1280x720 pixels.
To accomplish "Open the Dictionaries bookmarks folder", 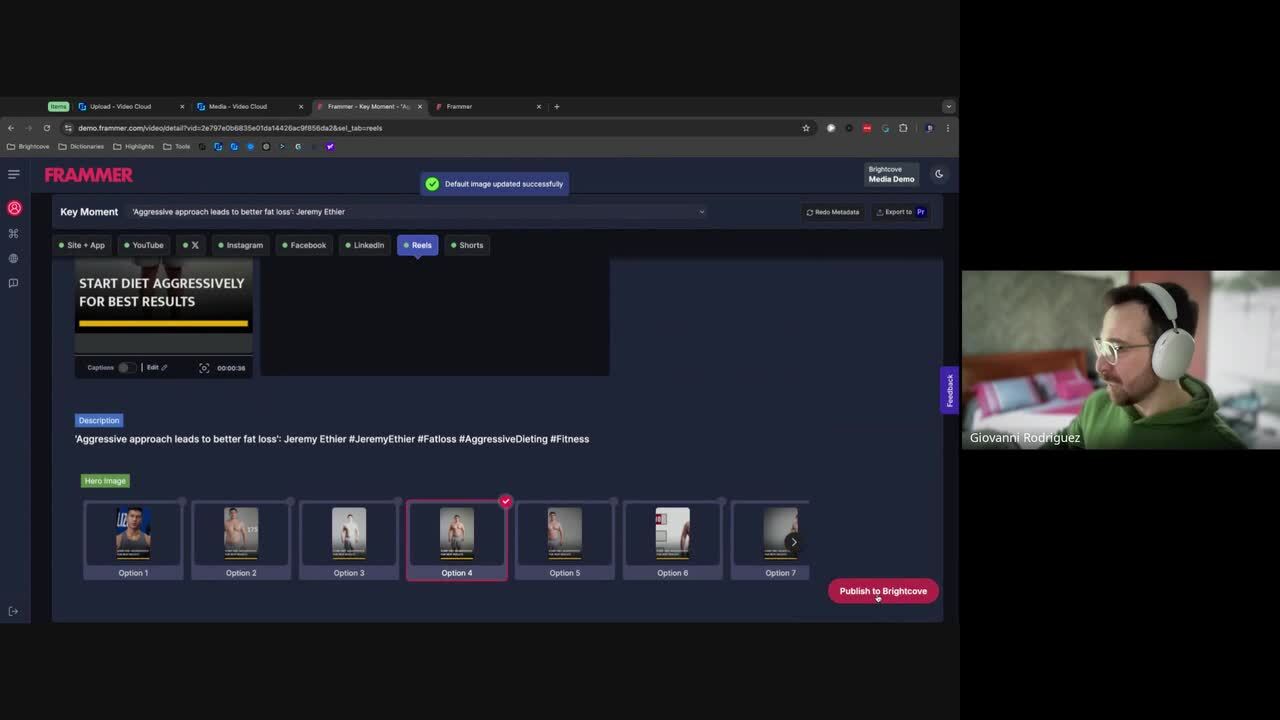I will click(x=81, y=146).
